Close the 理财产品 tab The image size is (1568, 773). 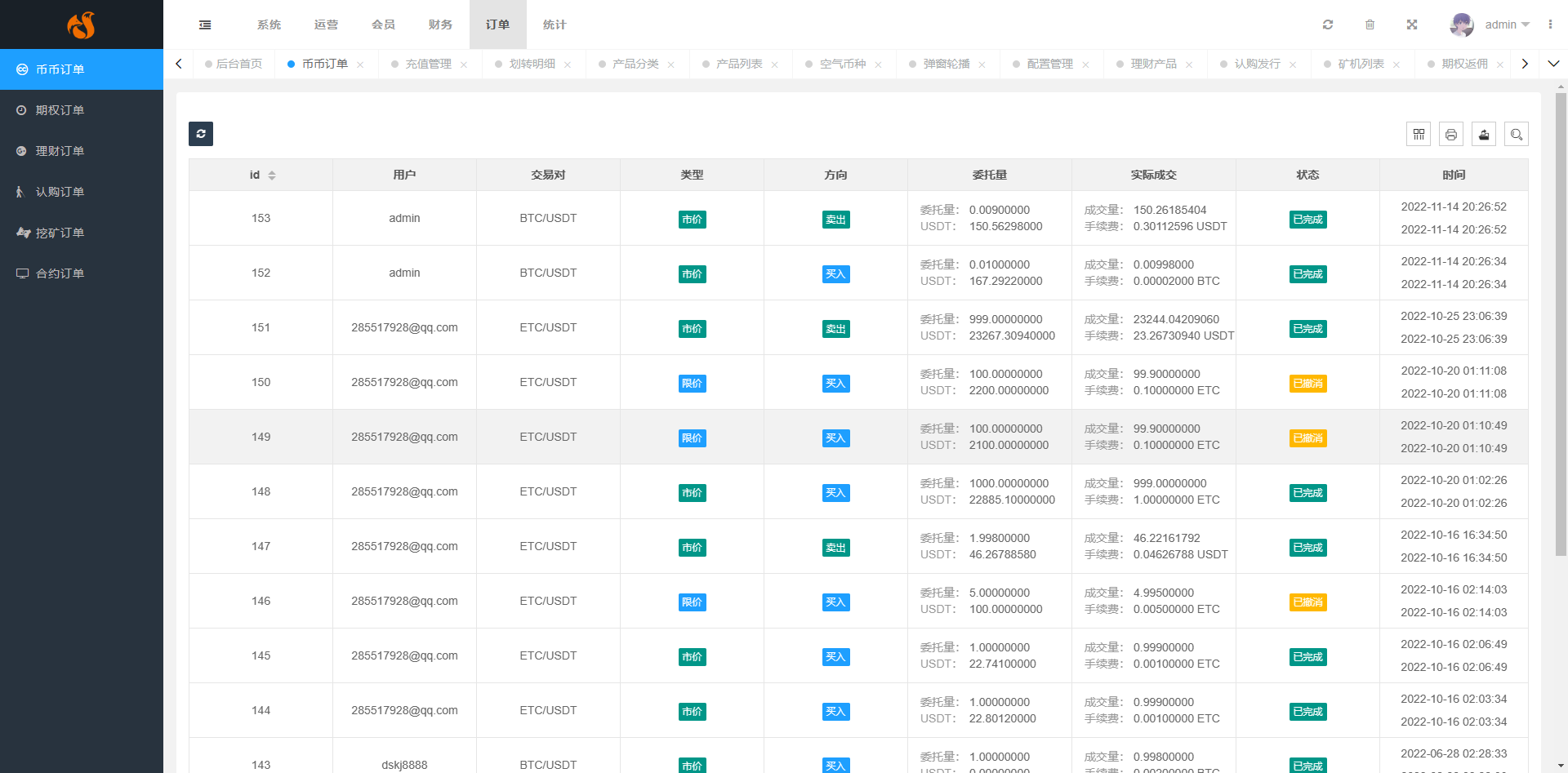coord(1190,64)
